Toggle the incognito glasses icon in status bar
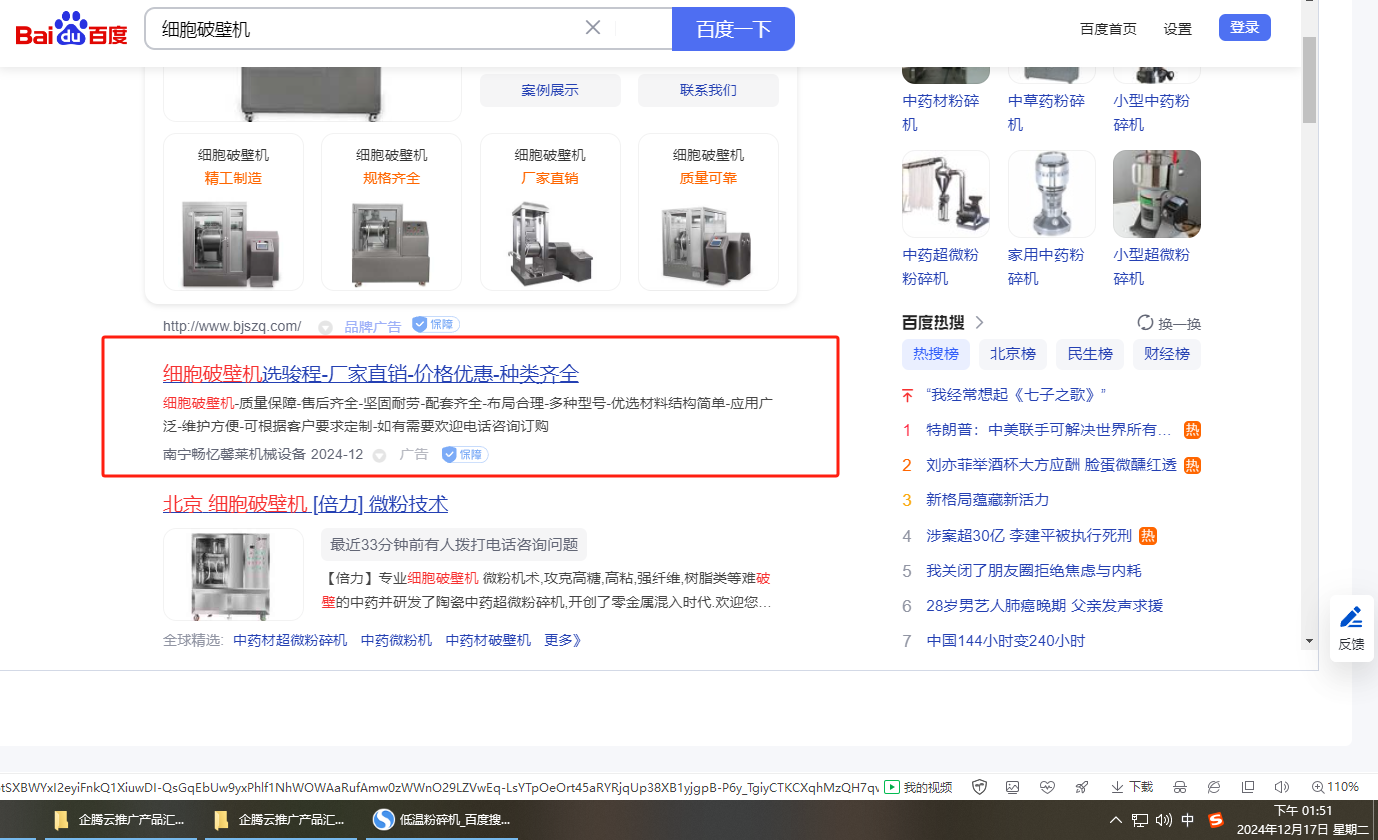 [1180, 787]
